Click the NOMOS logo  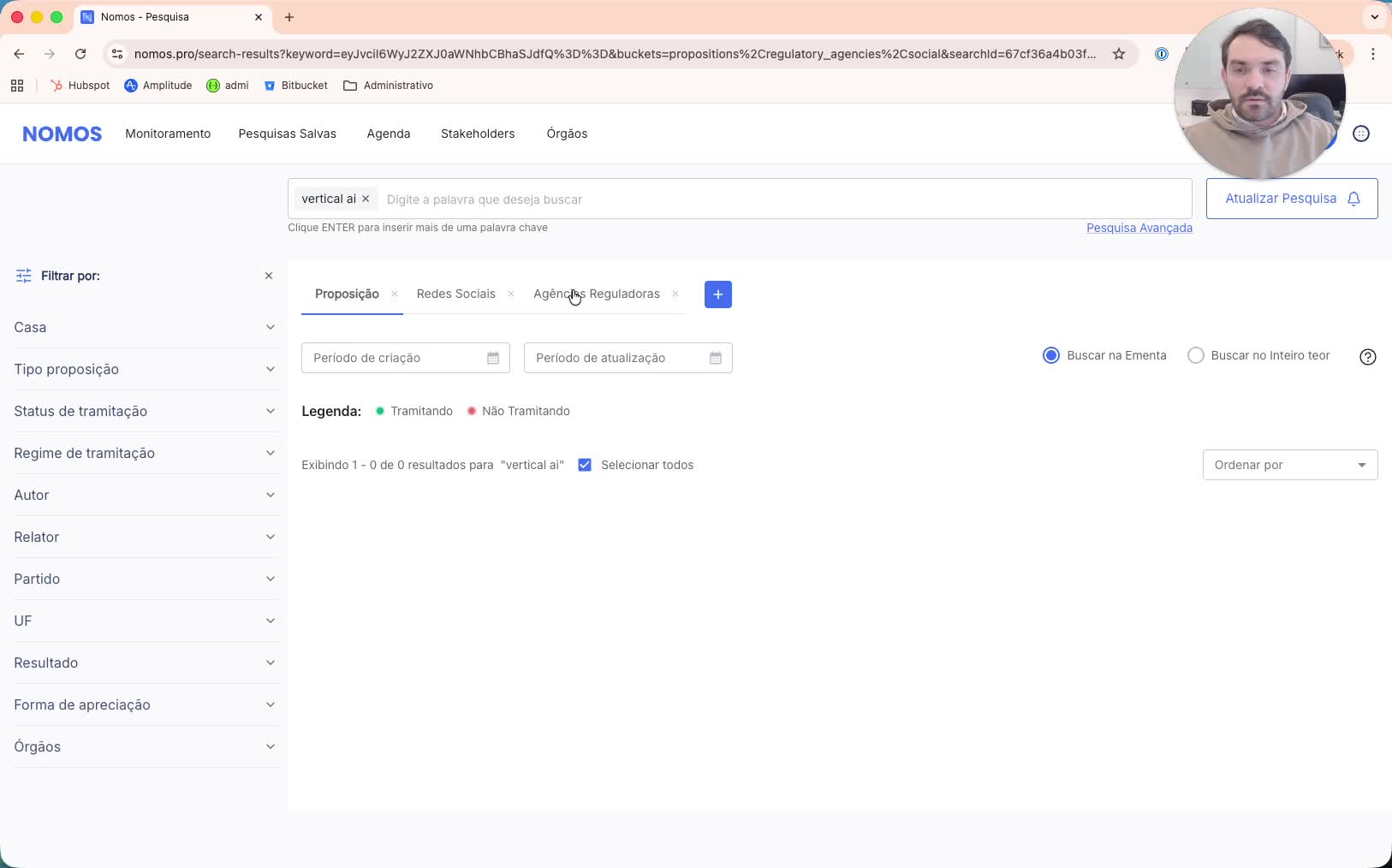62,134
